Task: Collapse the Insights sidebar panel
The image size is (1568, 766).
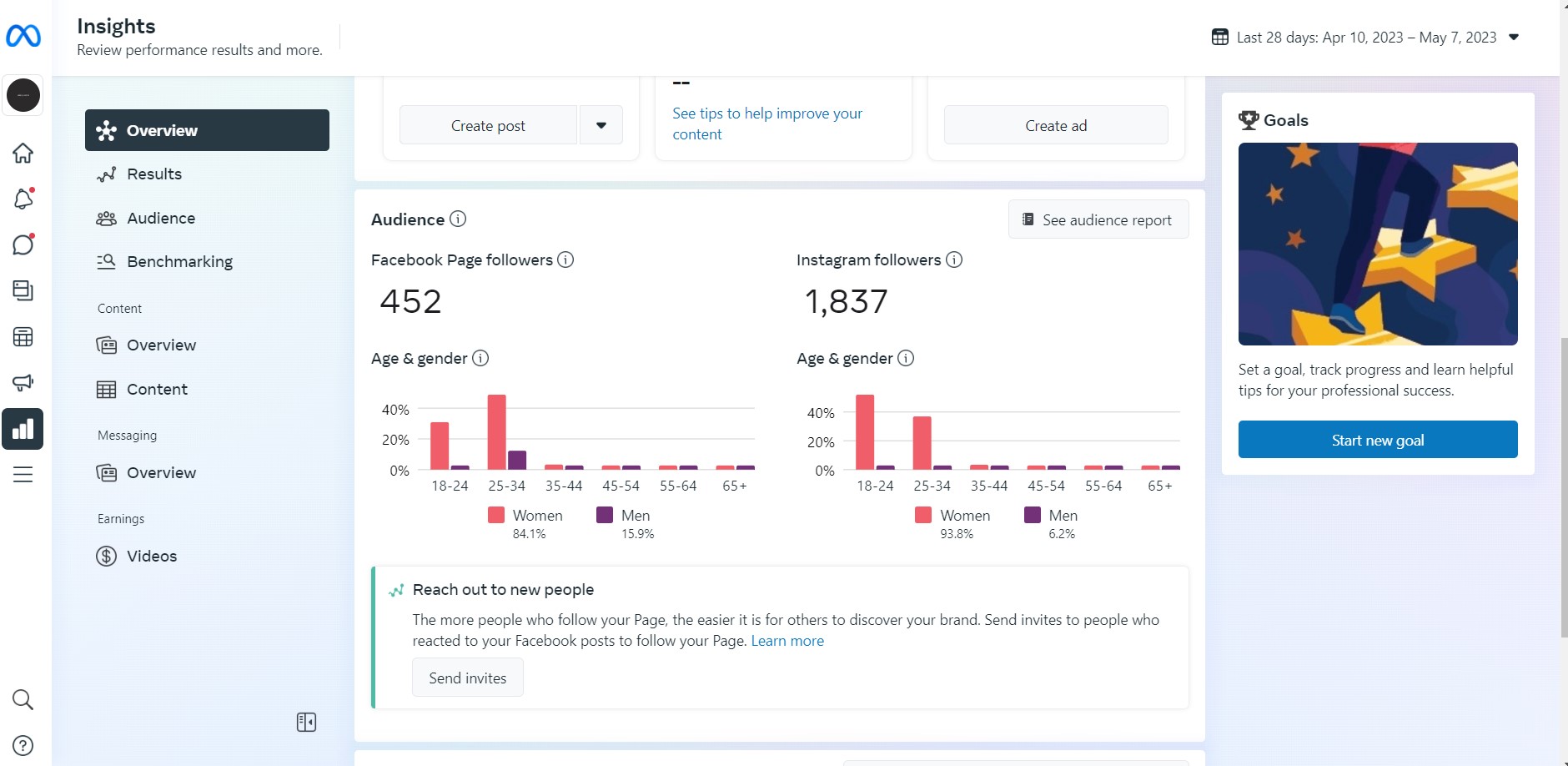Action: click(x=306, y=722)
